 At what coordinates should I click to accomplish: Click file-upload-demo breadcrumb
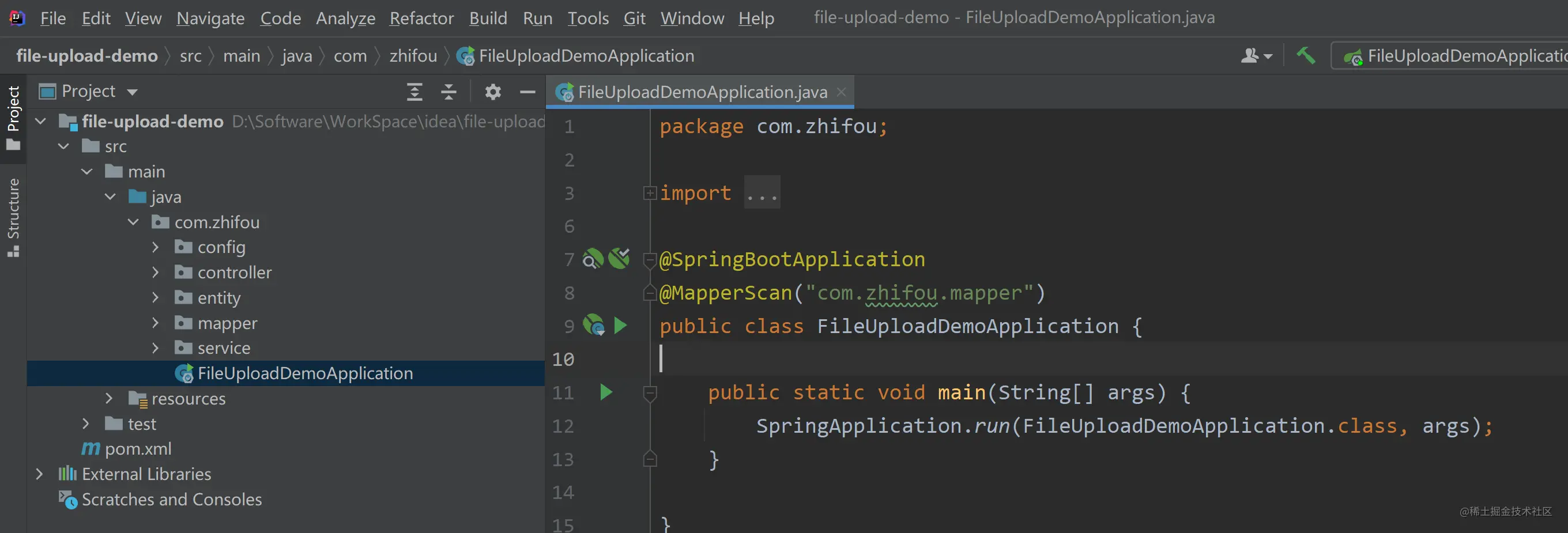pos(87,56)
